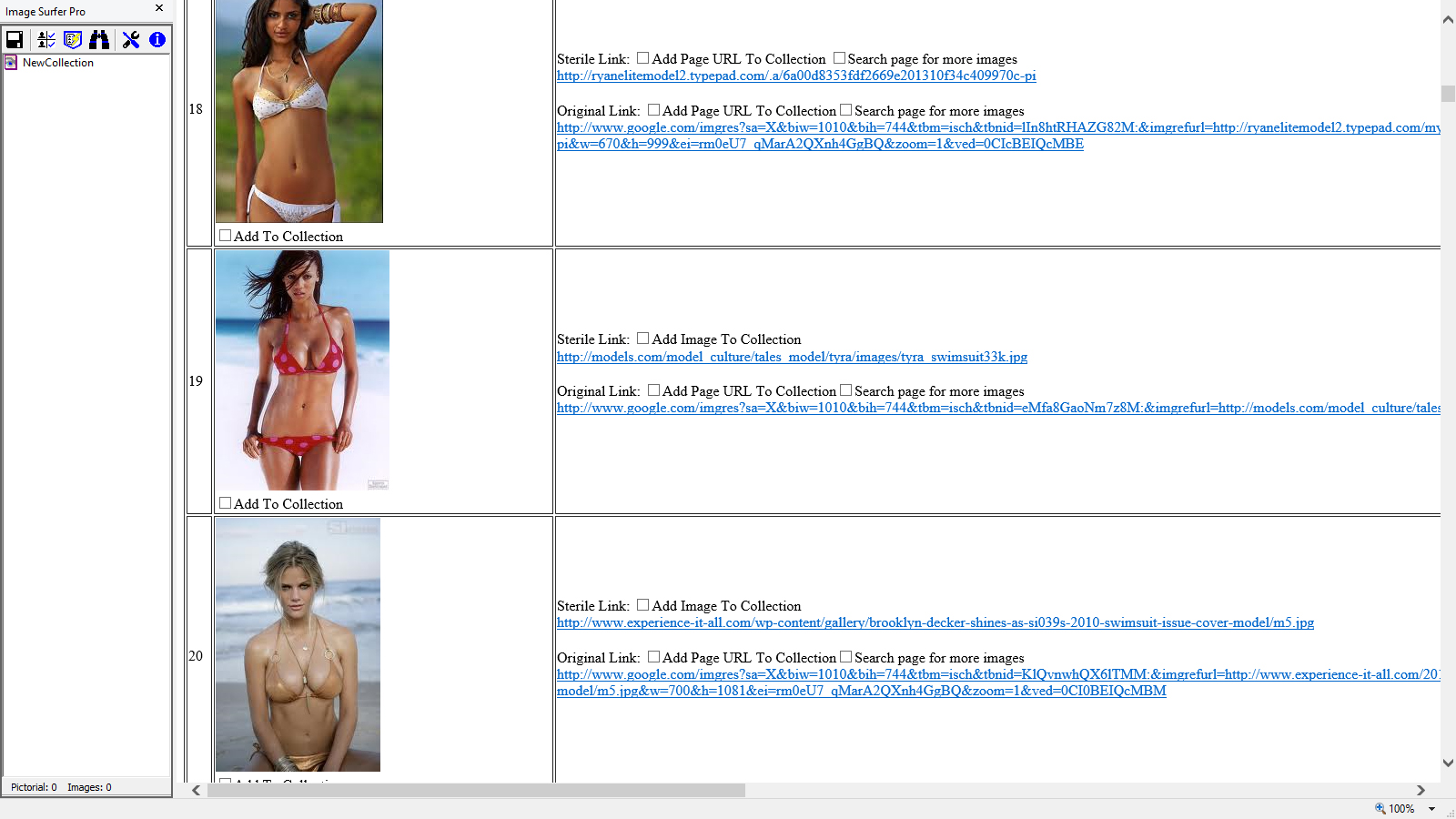This screenshot has height=819, width=1456.
Task: Check Original Add Page URL To Collection row 18
Action: pos(653,110)
